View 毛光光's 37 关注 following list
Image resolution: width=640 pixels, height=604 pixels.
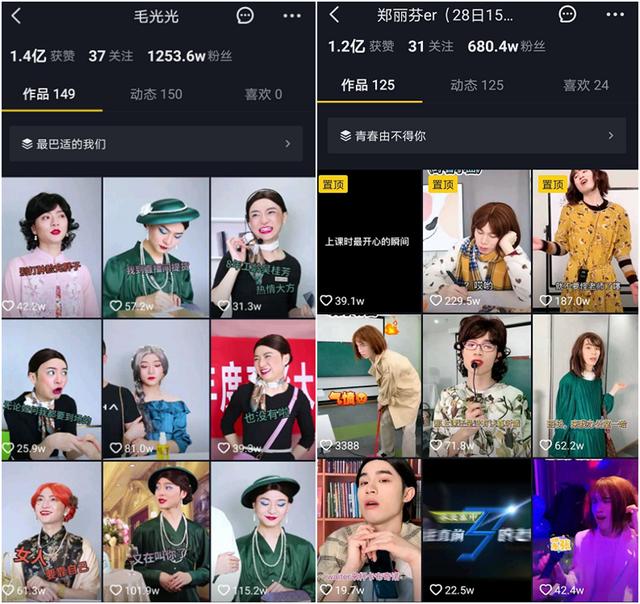coord(109,56)
